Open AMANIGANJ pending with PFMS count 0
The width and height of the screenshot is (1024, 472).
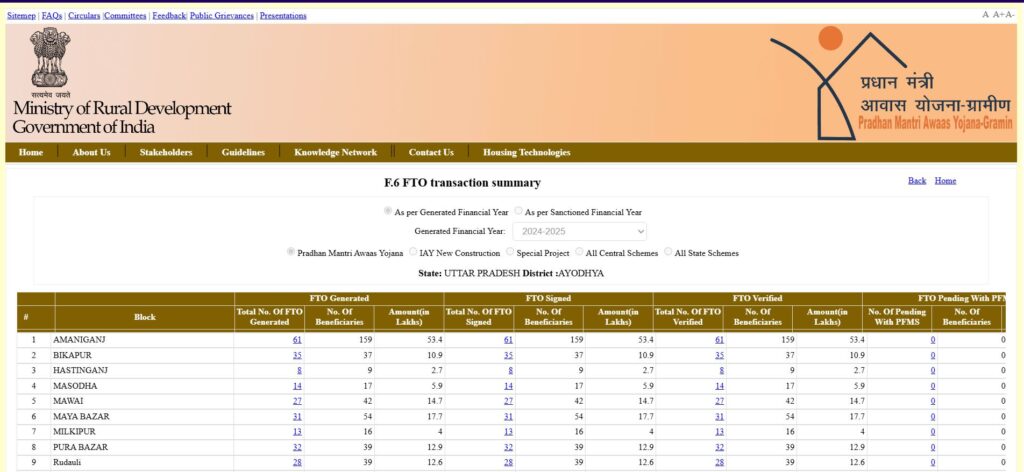click(933, 340)
